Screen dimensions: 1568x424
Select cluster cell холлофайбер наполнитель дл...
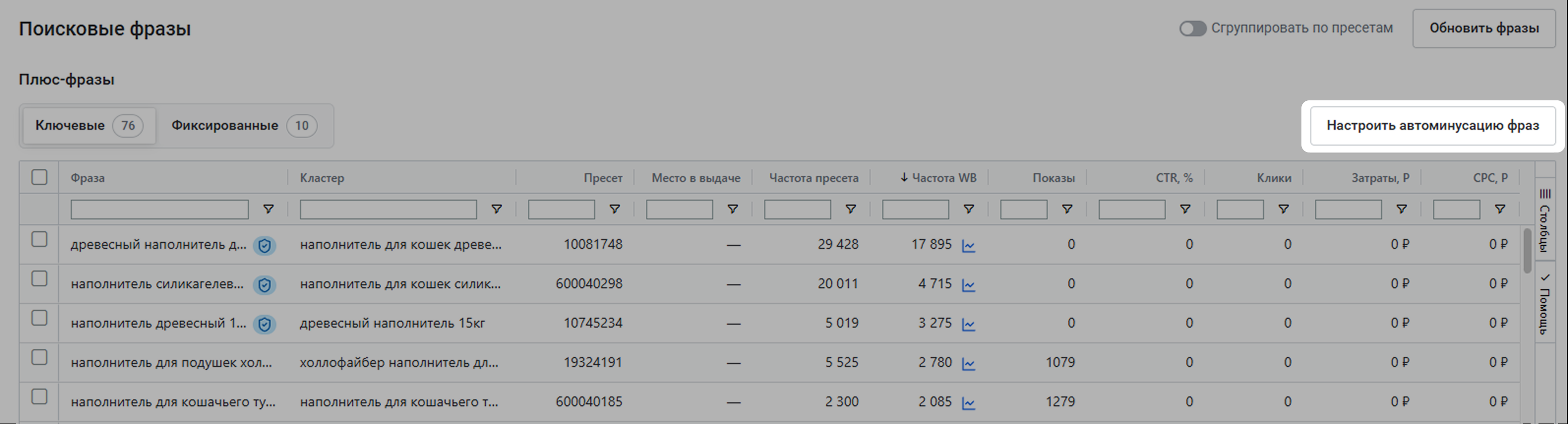399,363
